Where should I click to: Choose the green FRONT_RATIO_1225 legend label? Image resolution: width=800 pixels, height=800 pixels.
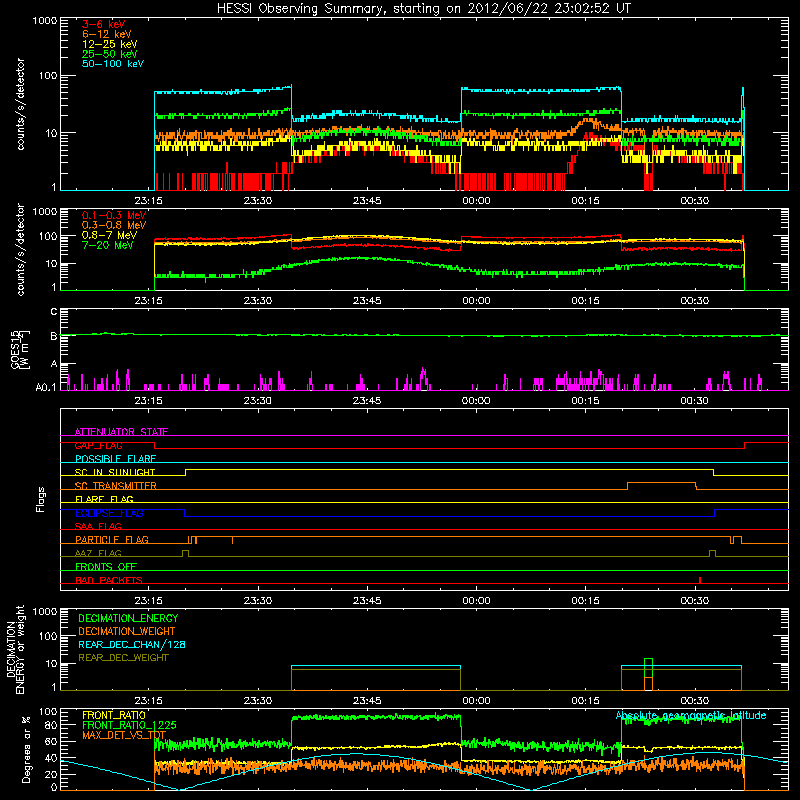[x=129, y=725]
